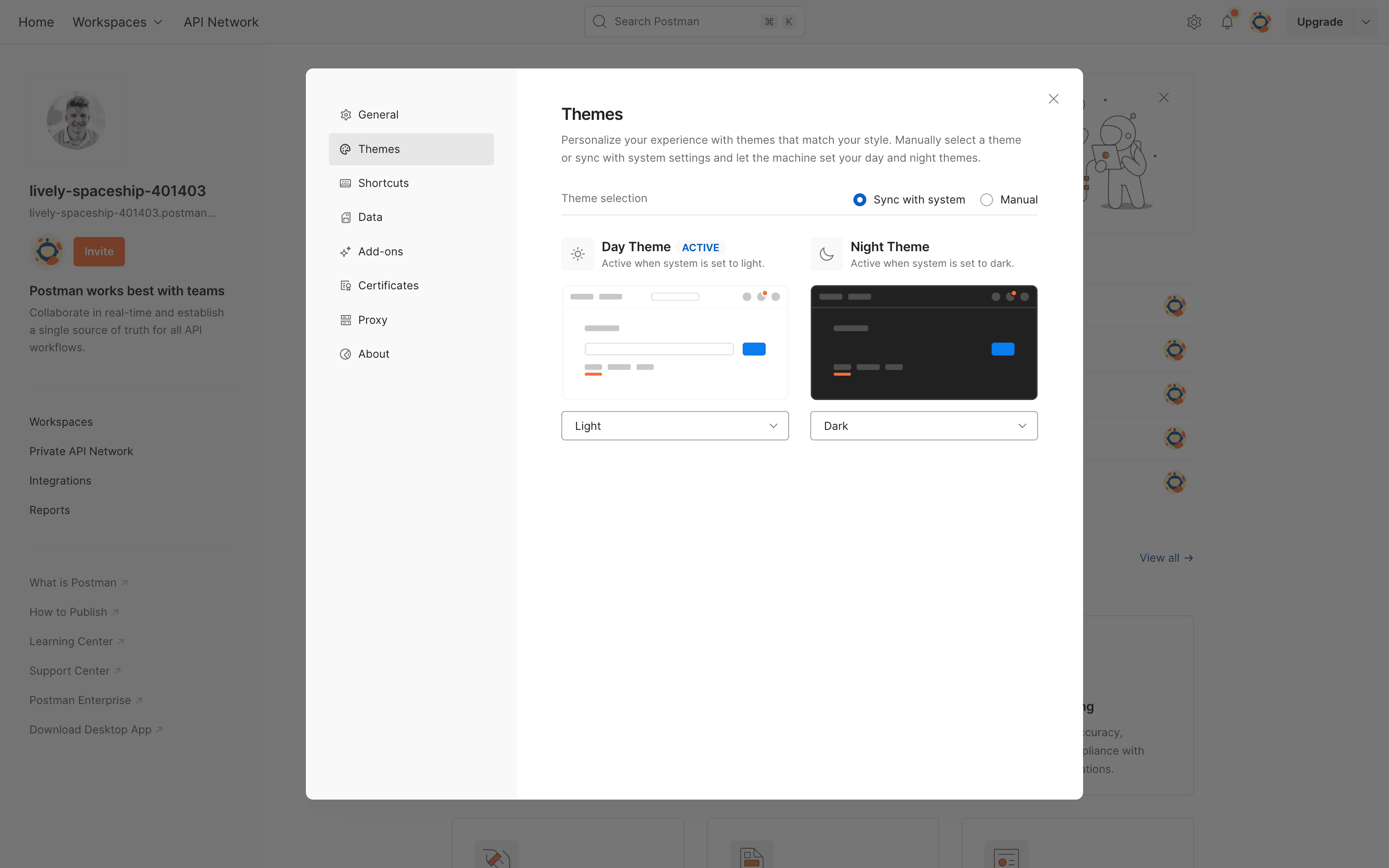
Task: Click the moon icon beside Night Theme
Action: pos(826,254)
